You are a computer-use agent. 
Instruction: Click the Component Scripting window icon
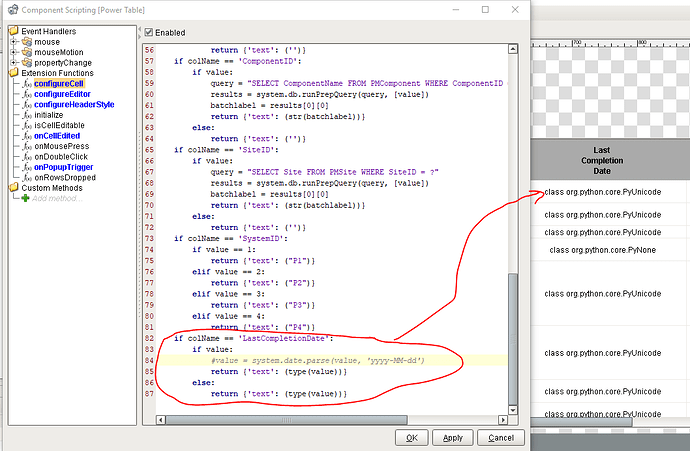point(13,10)
